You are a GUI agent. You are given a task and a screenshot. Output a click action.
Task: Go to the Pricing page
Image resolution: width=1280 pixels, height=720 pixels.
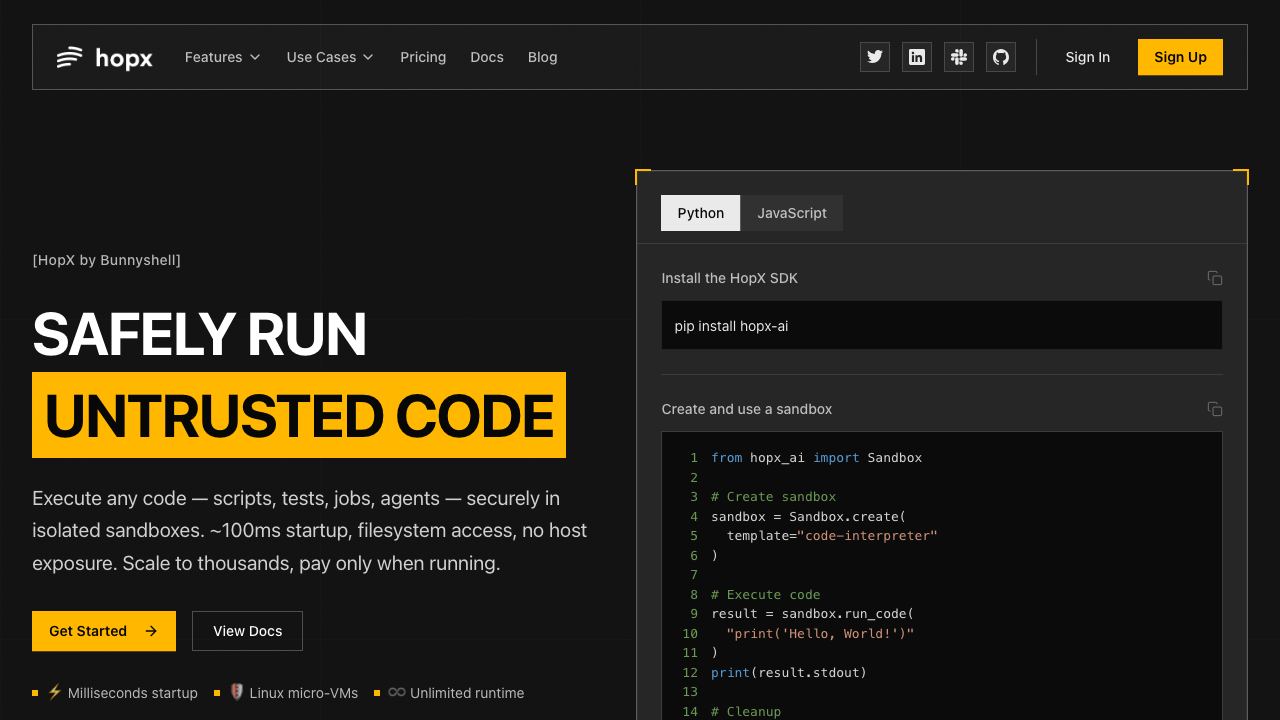click(x=423, y=57)
